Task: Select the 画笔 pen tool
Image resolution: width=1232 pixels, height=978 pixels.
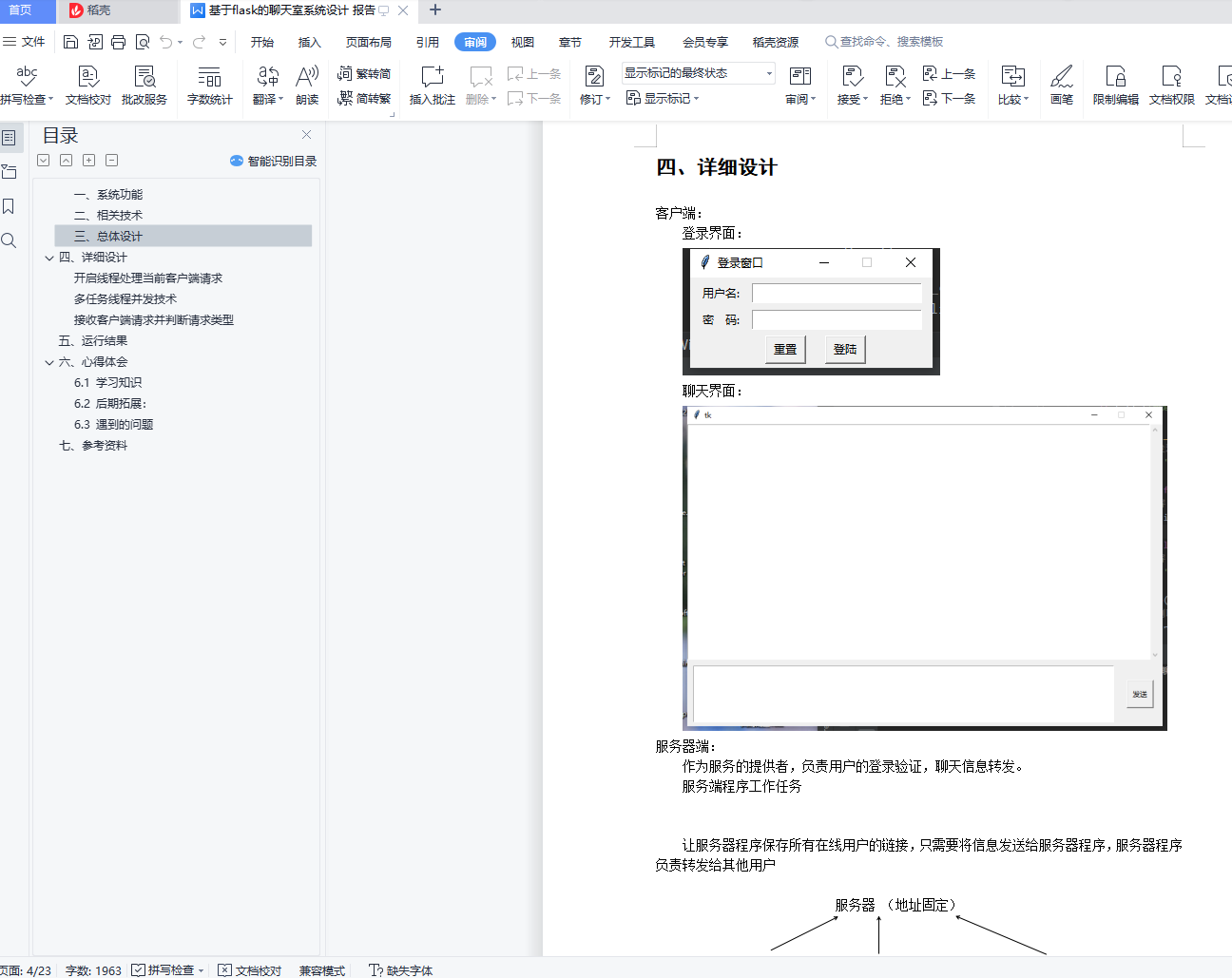Action: click(x=1062, y=86)
